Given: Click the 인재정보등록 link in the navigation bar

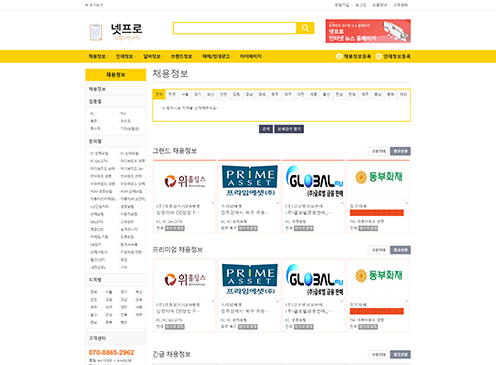Looking at the screenshot, I should click(397, 57).
